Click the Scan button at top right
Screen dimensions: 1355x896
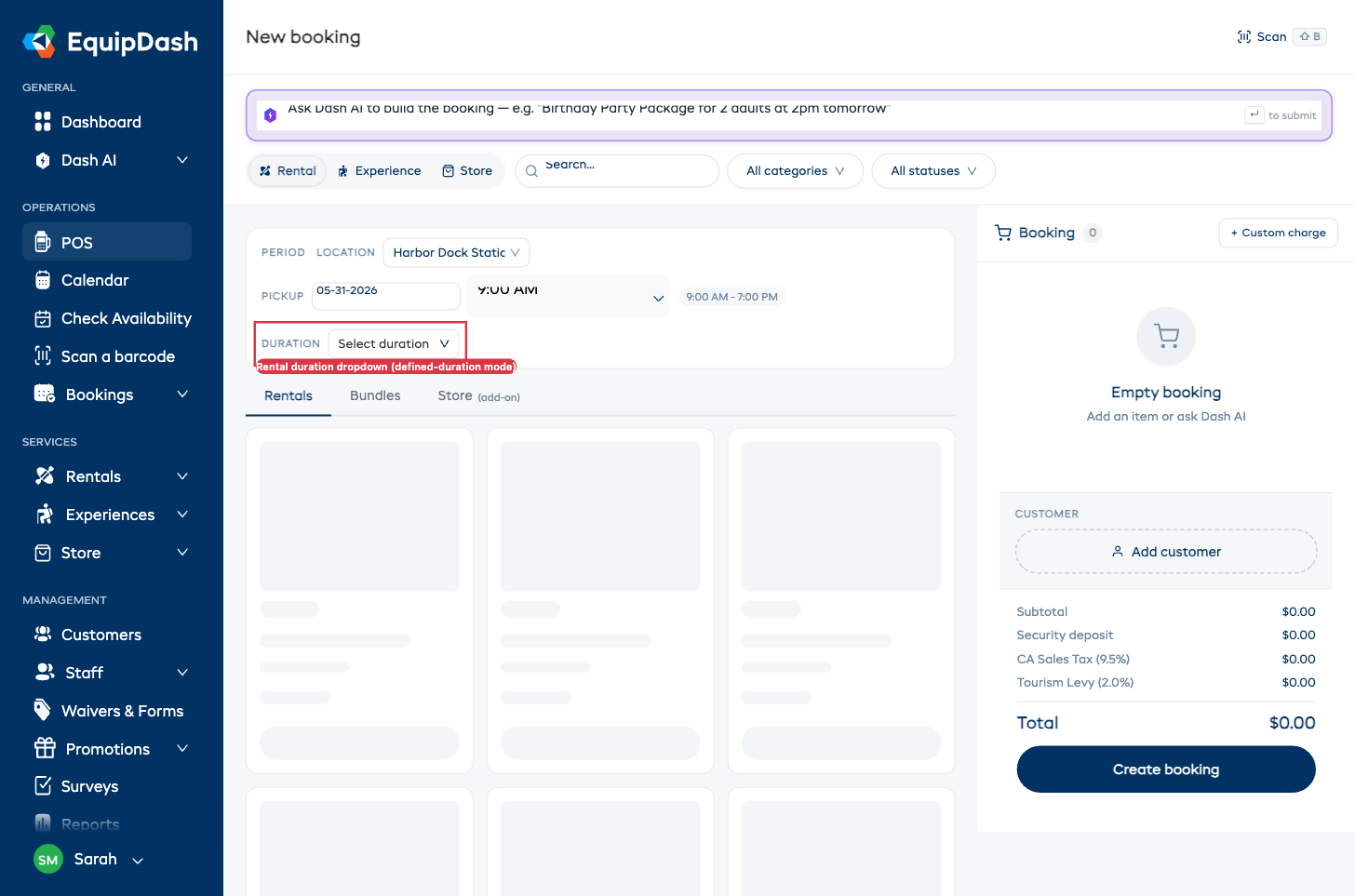[1281, 36]
